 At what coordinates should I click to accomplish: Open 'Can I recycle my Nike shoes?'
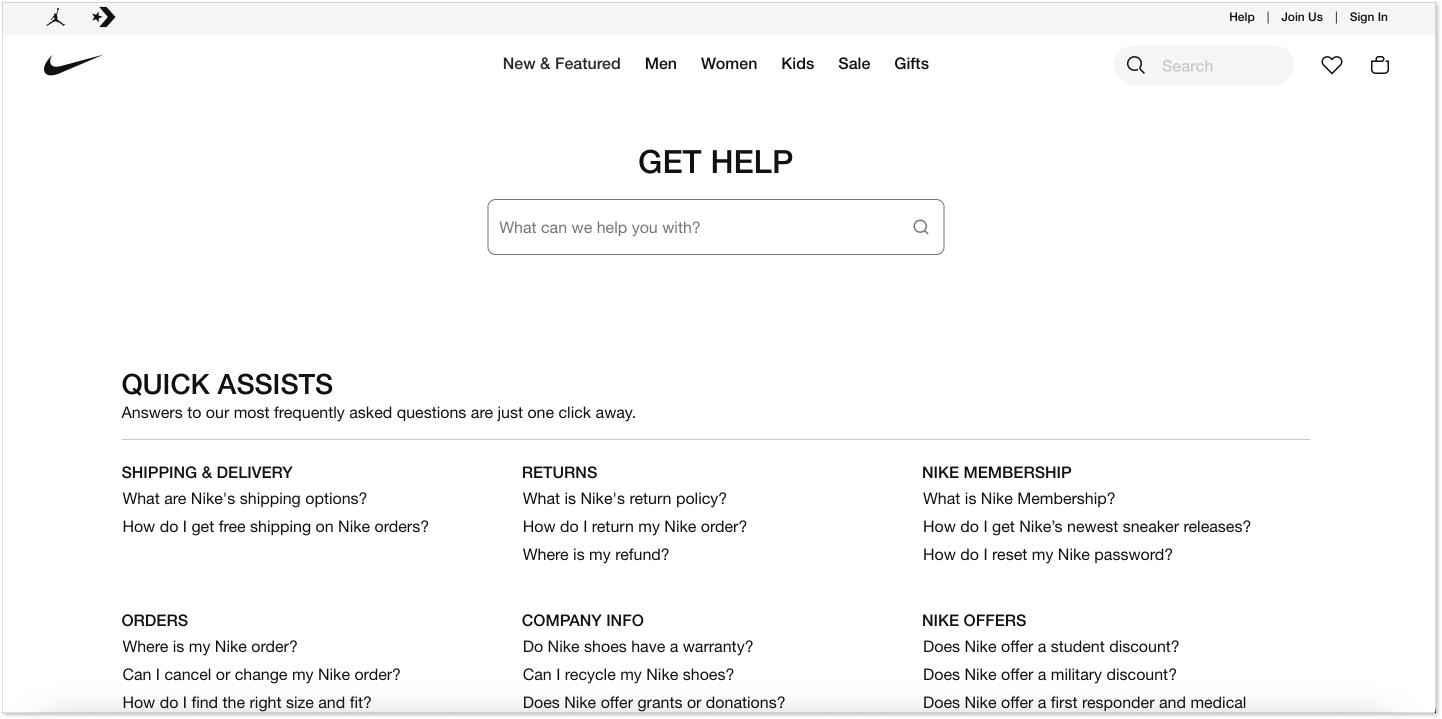(628, 675)
